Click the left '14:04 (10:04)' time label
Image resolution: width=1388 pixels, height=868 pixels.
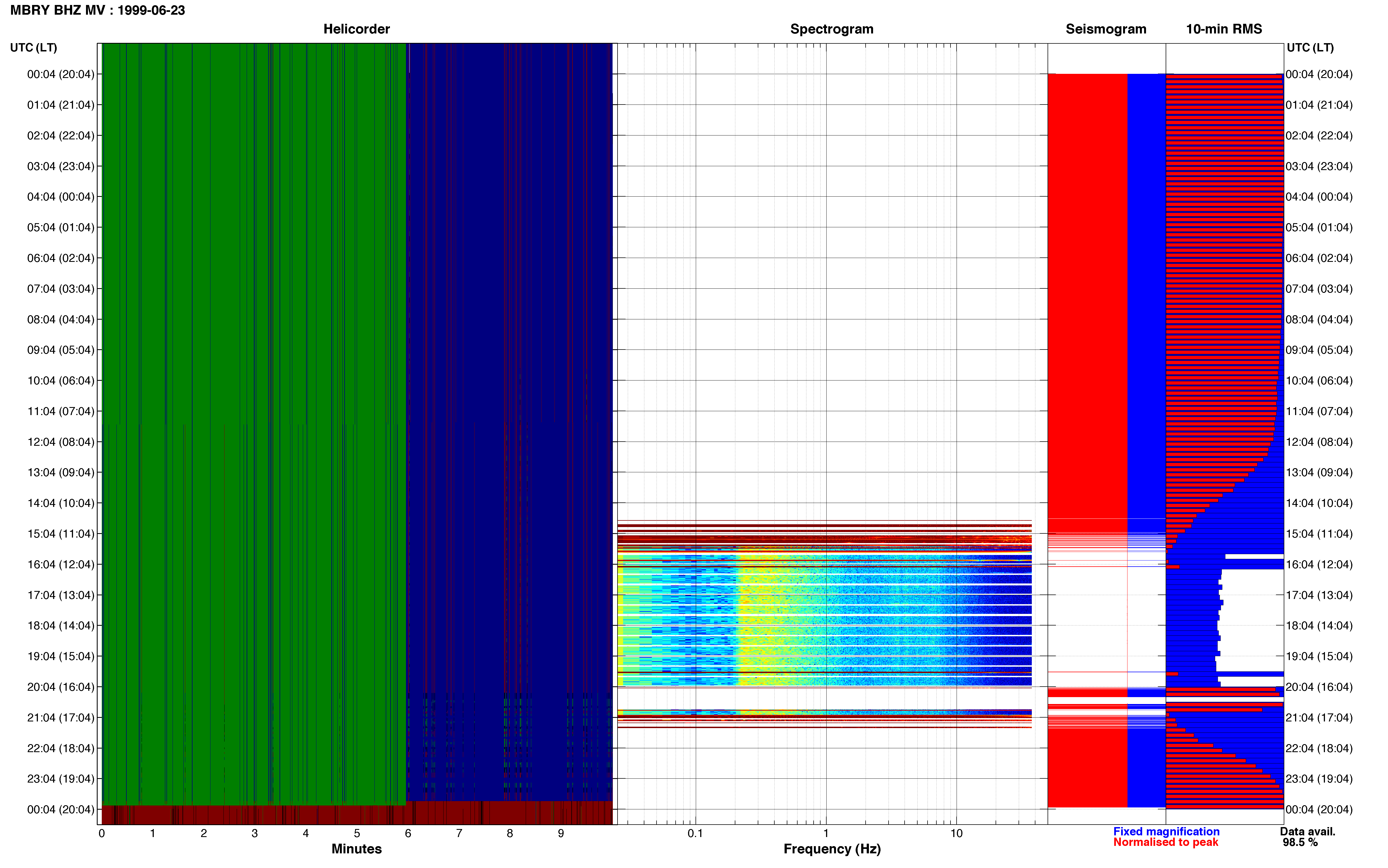(61, 503)
